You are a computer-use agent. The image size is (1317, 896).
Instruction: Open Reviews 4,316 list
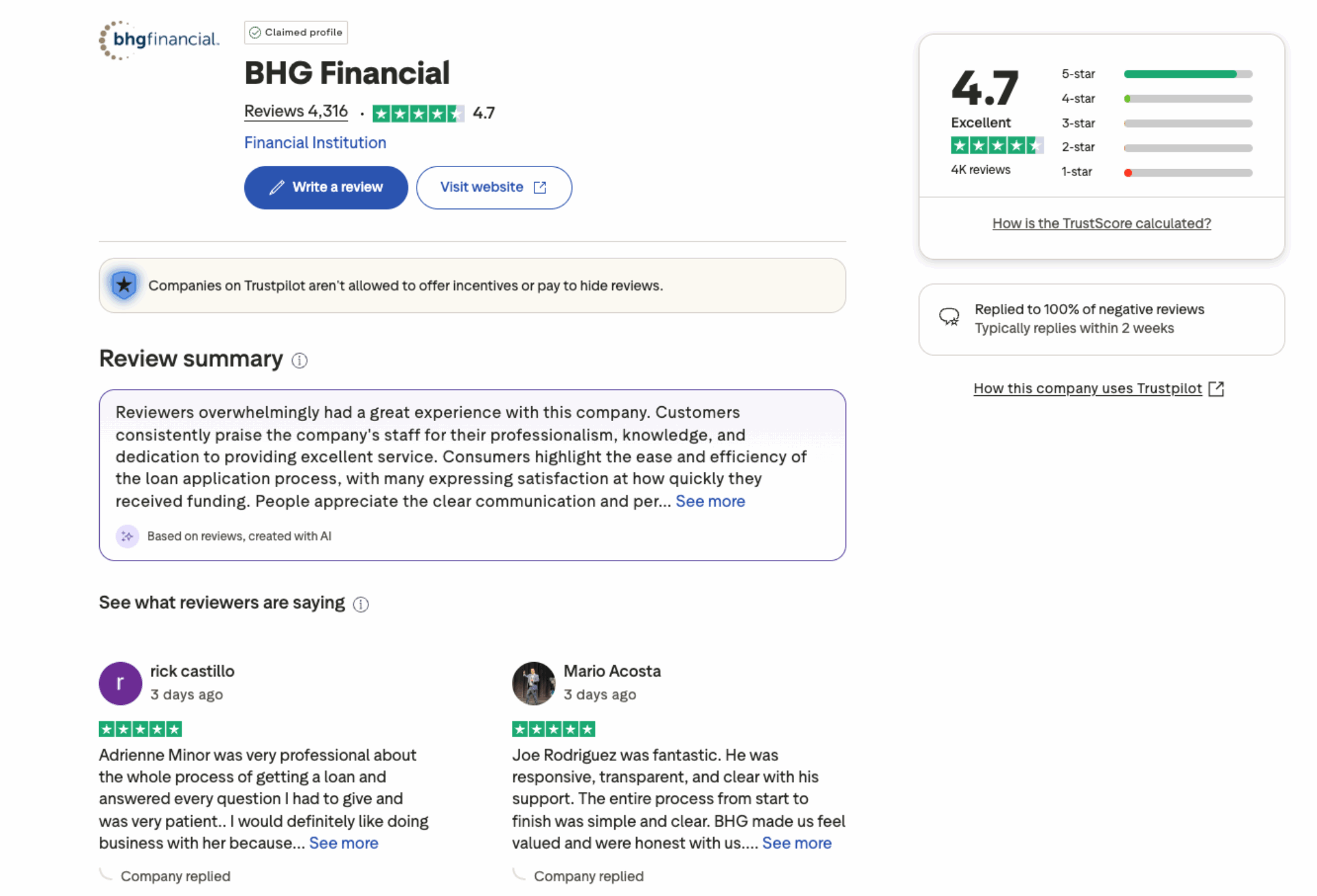[296, 111]
